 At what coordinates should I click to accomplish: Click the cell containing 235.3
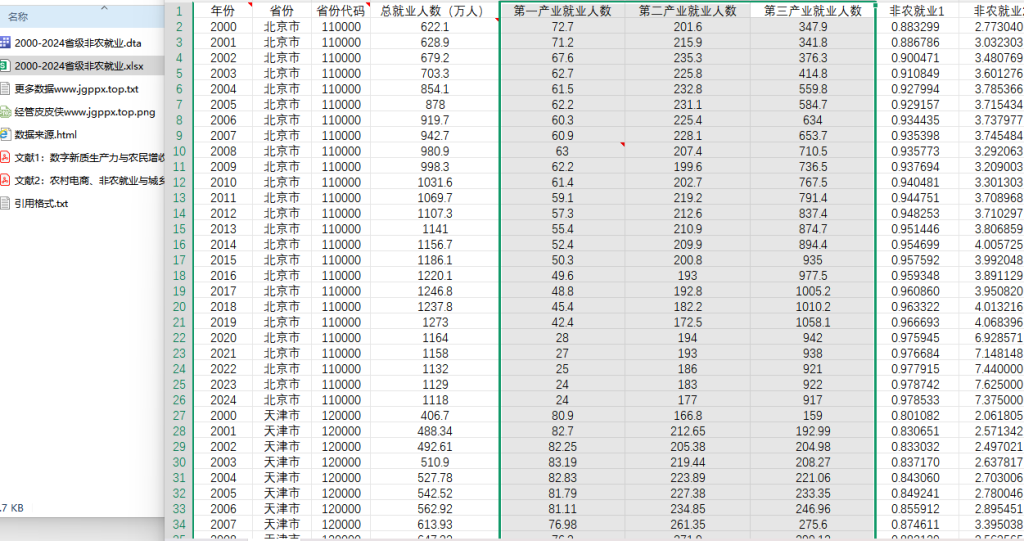click(x=688, y=57)
